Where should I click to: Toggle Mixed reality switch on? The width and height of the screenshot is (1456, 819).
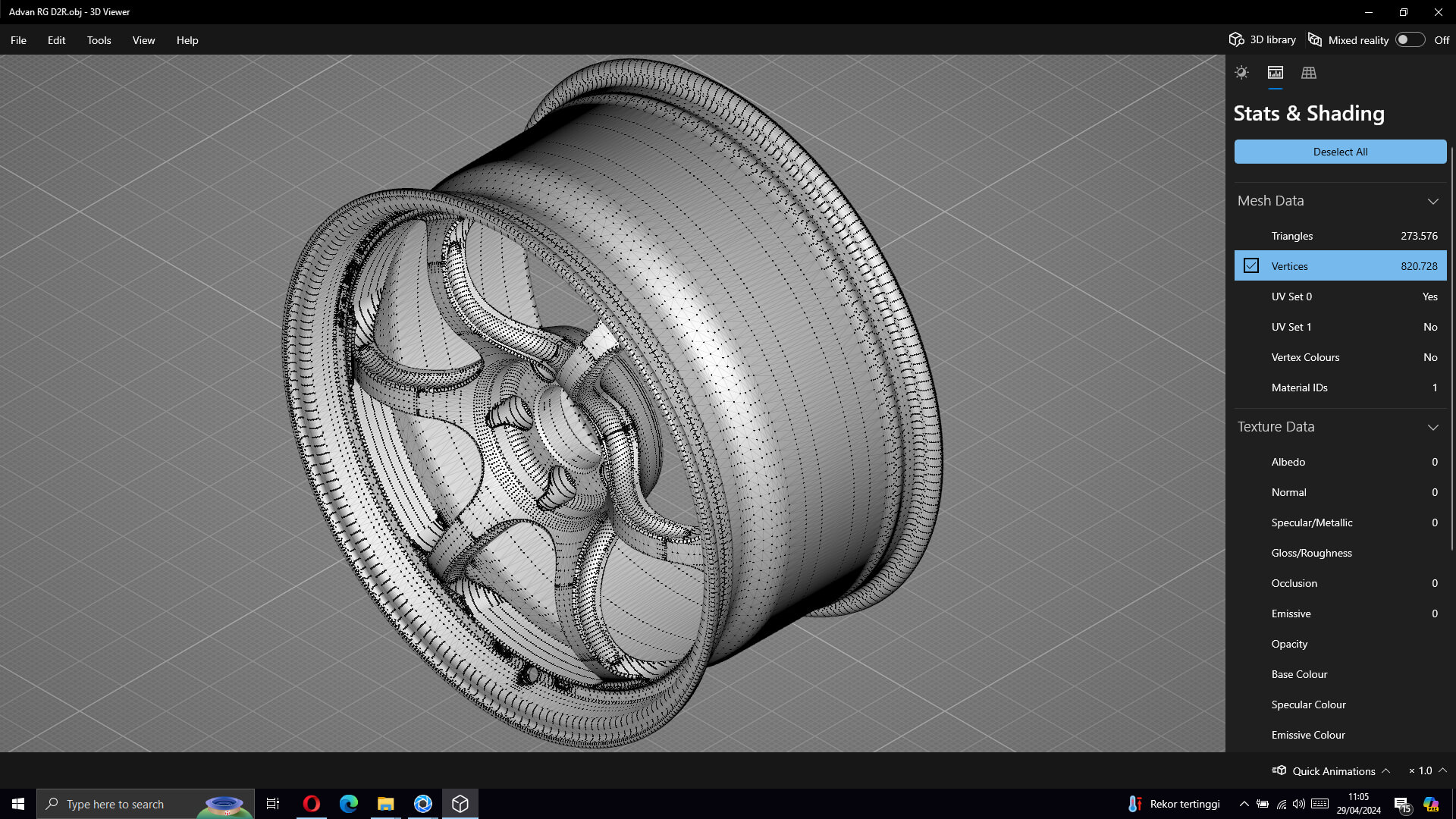[x=1410, y=40]
